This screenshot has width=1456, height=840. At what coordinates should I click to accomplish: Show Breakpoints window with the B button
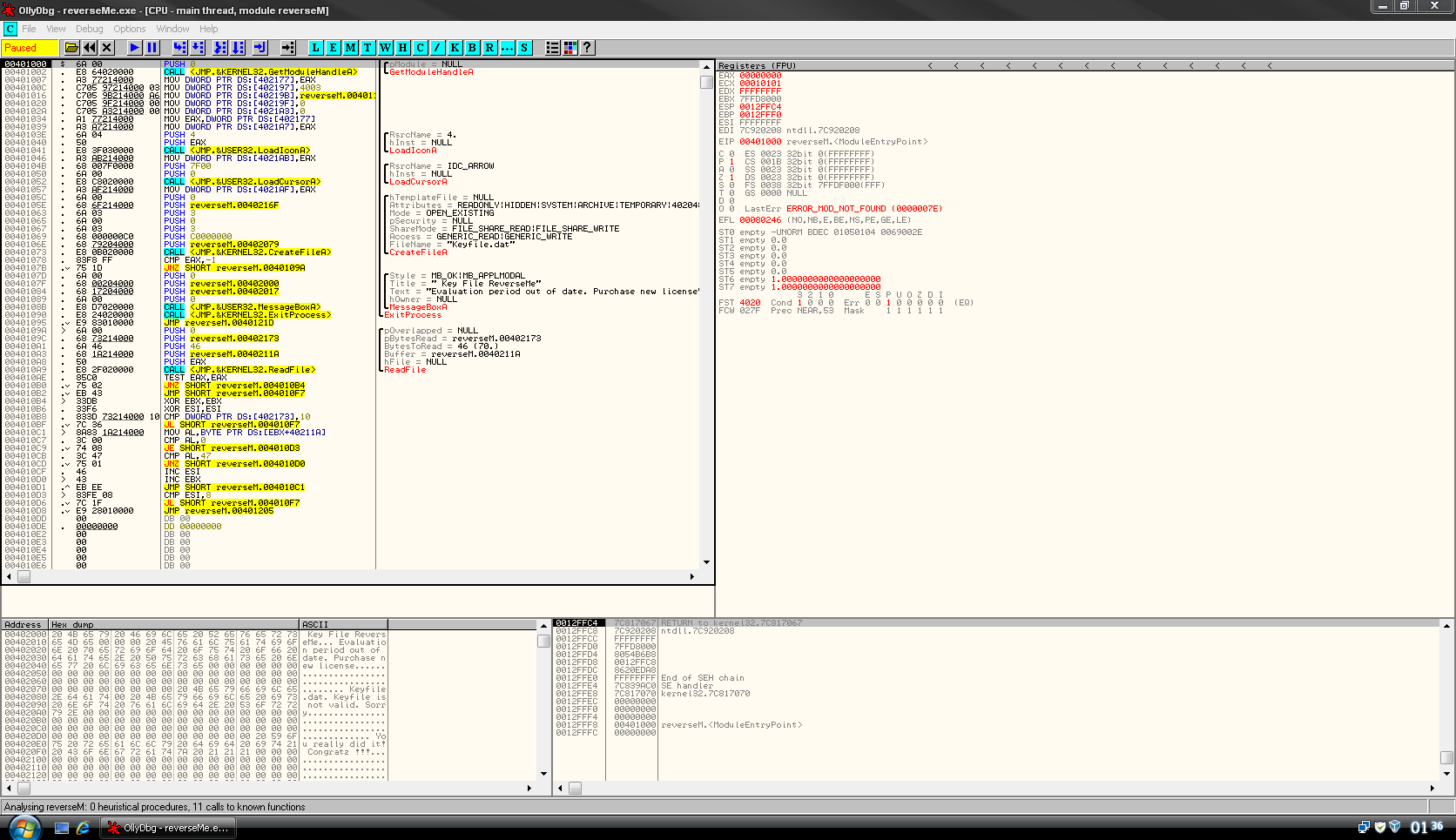(472, 48)
